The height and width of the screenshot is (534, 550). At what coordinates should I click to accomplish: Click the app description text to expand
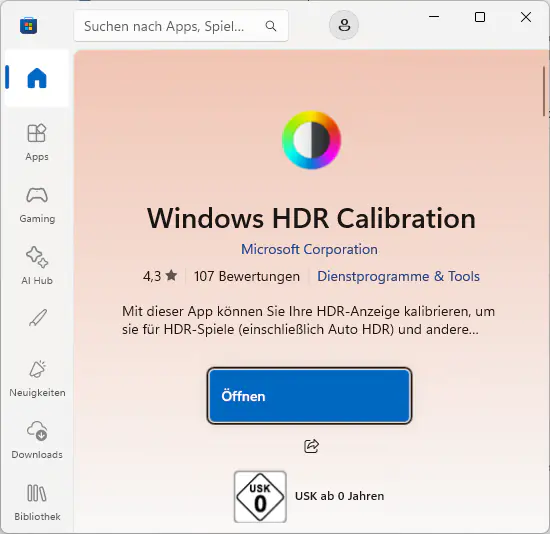click(x=308, y=320)
